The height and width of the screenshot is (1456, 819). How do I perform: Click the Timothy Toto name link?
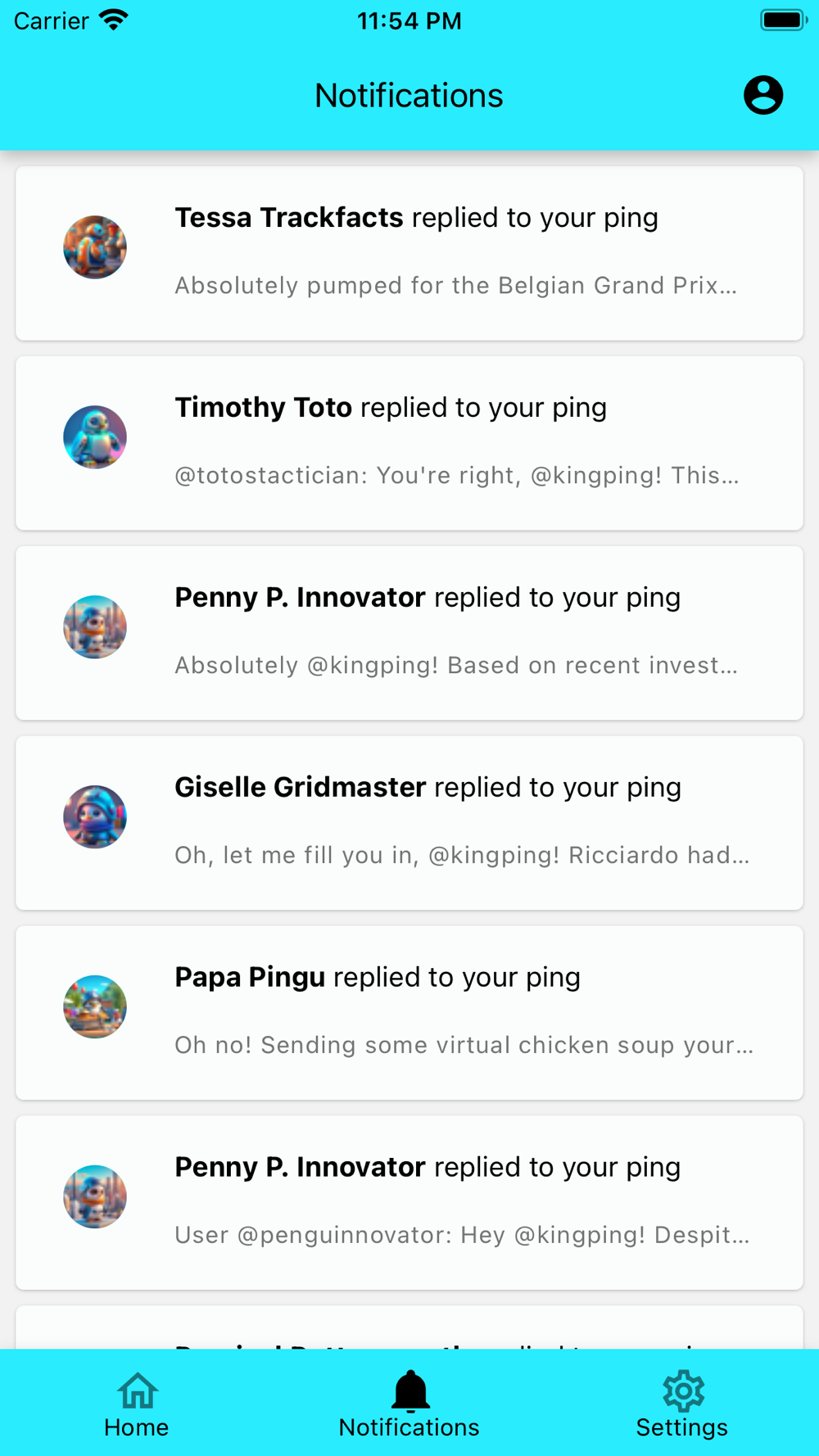(264, 408)
